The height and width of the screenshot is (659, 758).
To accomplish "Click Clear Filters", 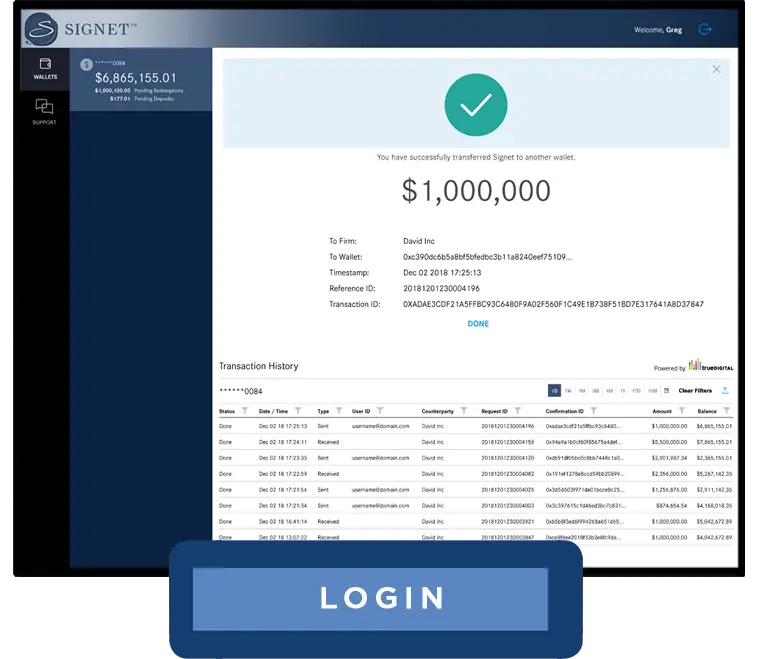I will pos(695,390).
